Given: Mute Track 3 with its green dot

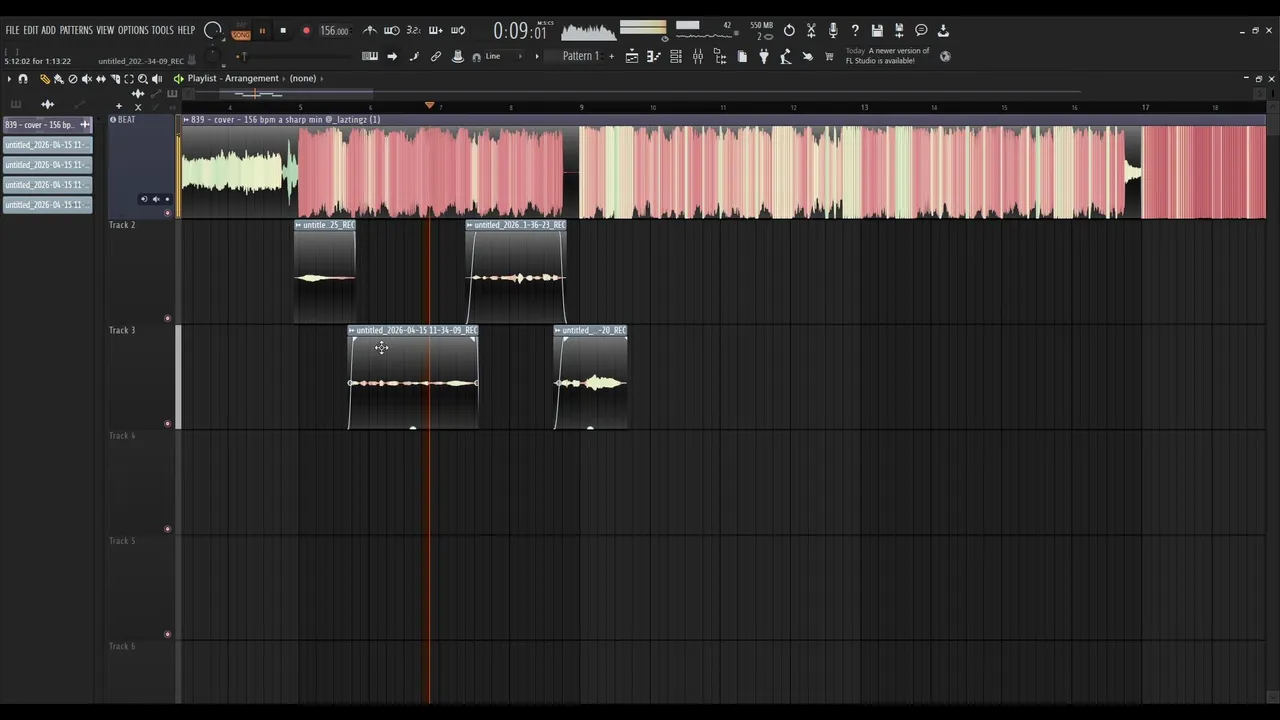Looking at the screenshot, I should coord(167,423).
